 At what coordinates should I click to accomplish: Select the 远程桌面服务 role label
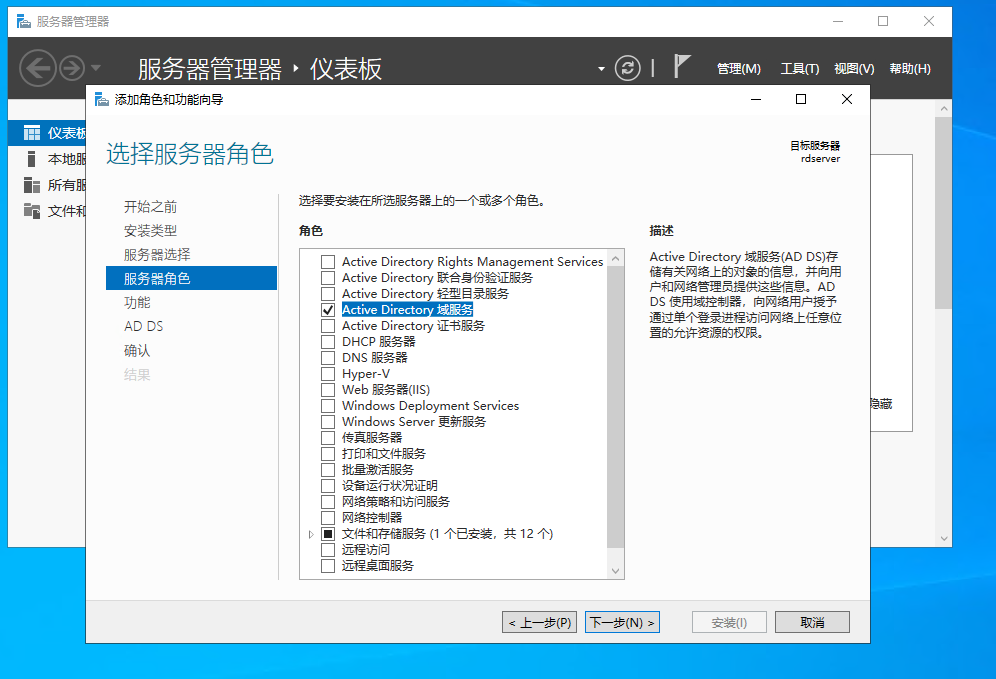(377, 565)
